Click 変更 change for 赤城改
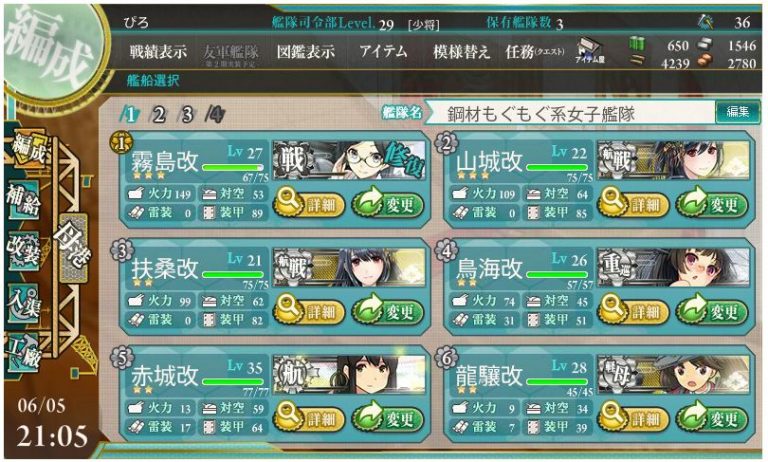This screenshot has width=768, height=462. tap(388, 418)
